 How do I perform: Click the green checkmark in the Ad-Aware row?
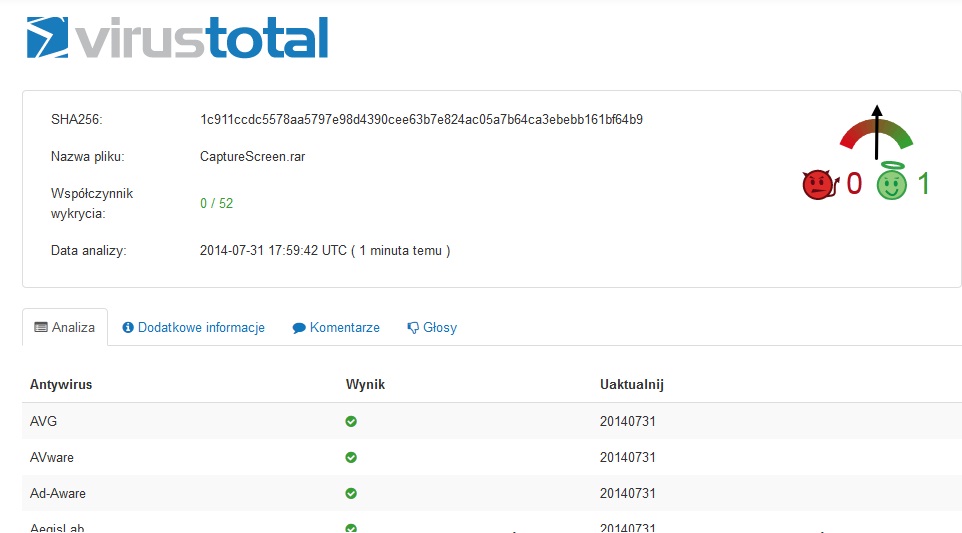pos(351,494)
